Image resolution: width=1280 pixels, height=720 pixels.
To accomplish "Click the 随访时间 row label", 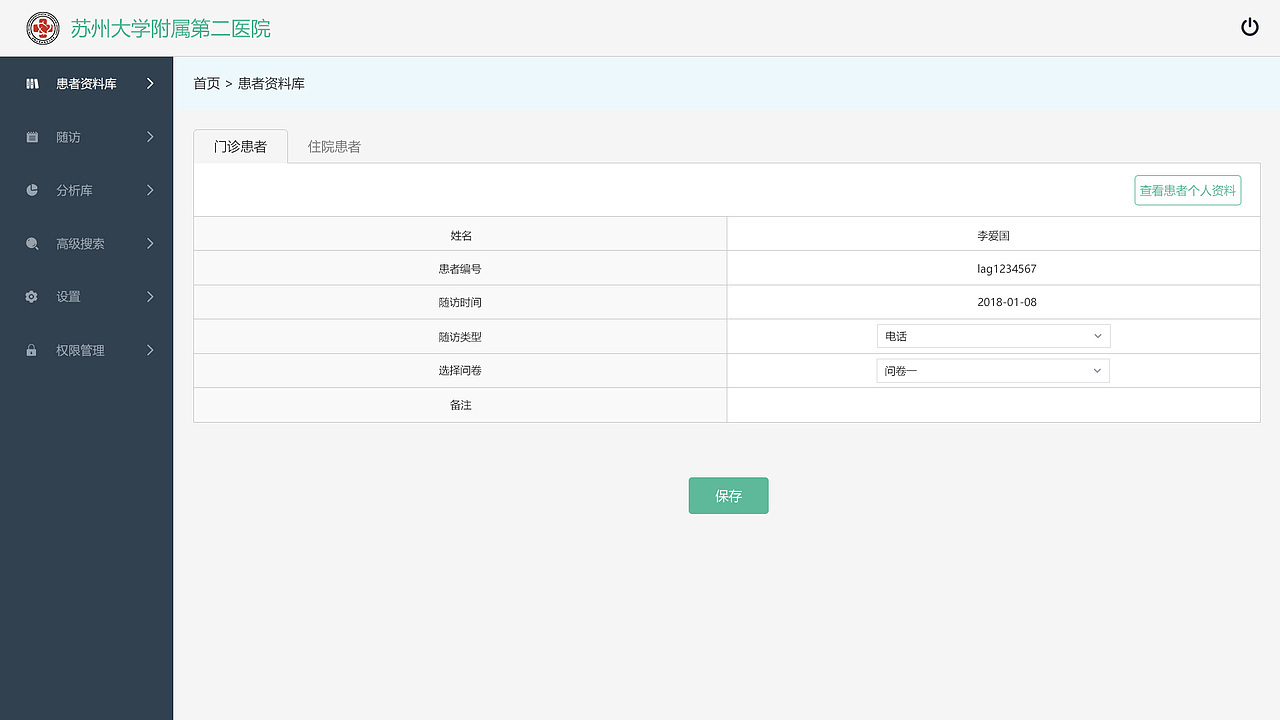I will [460, 302].
